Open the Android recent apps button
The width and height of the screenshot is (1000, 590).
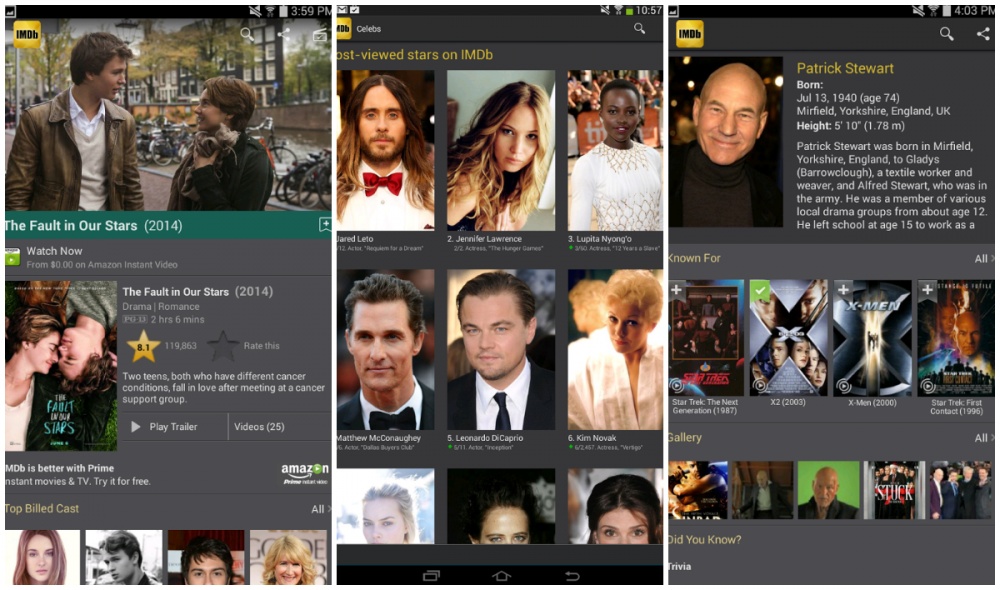click(432, 576)
